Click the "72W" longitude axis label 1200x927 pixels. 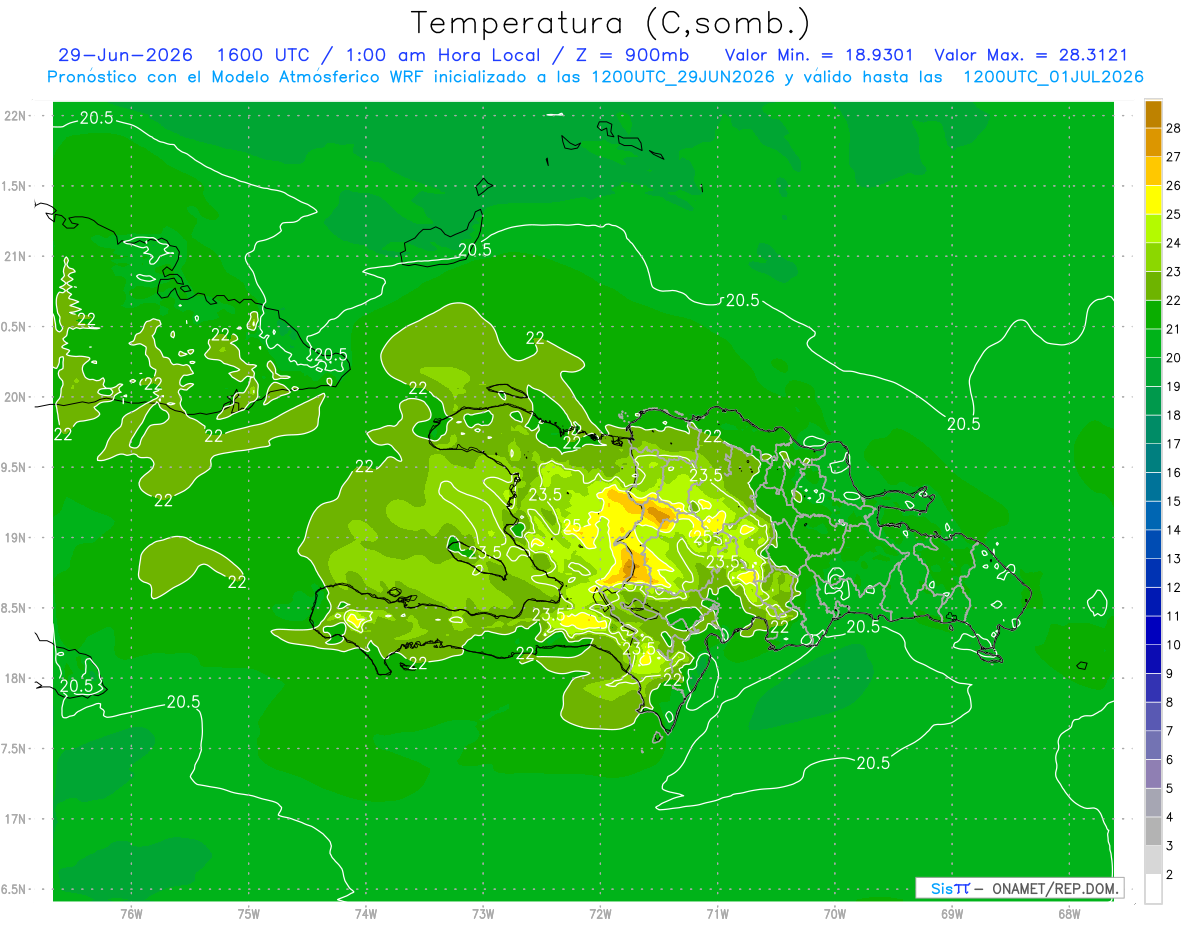(x=600, y=913)
